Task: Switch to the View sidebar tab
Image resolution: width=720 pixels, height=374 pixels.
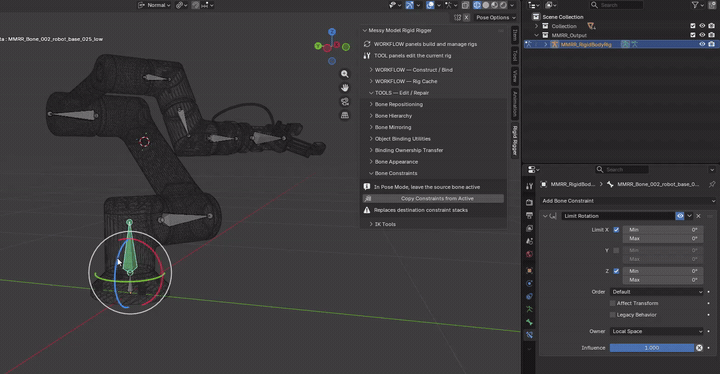Action: pyautogui.click(x=515, y=76)
